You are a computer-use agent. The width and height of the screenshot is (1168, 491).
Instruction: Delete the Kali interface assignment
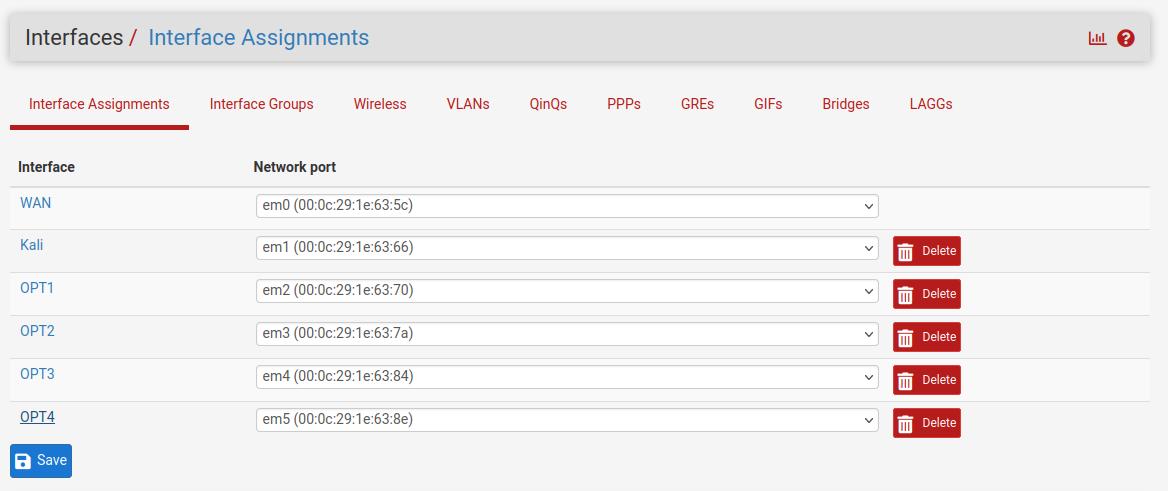click(926, 251)
